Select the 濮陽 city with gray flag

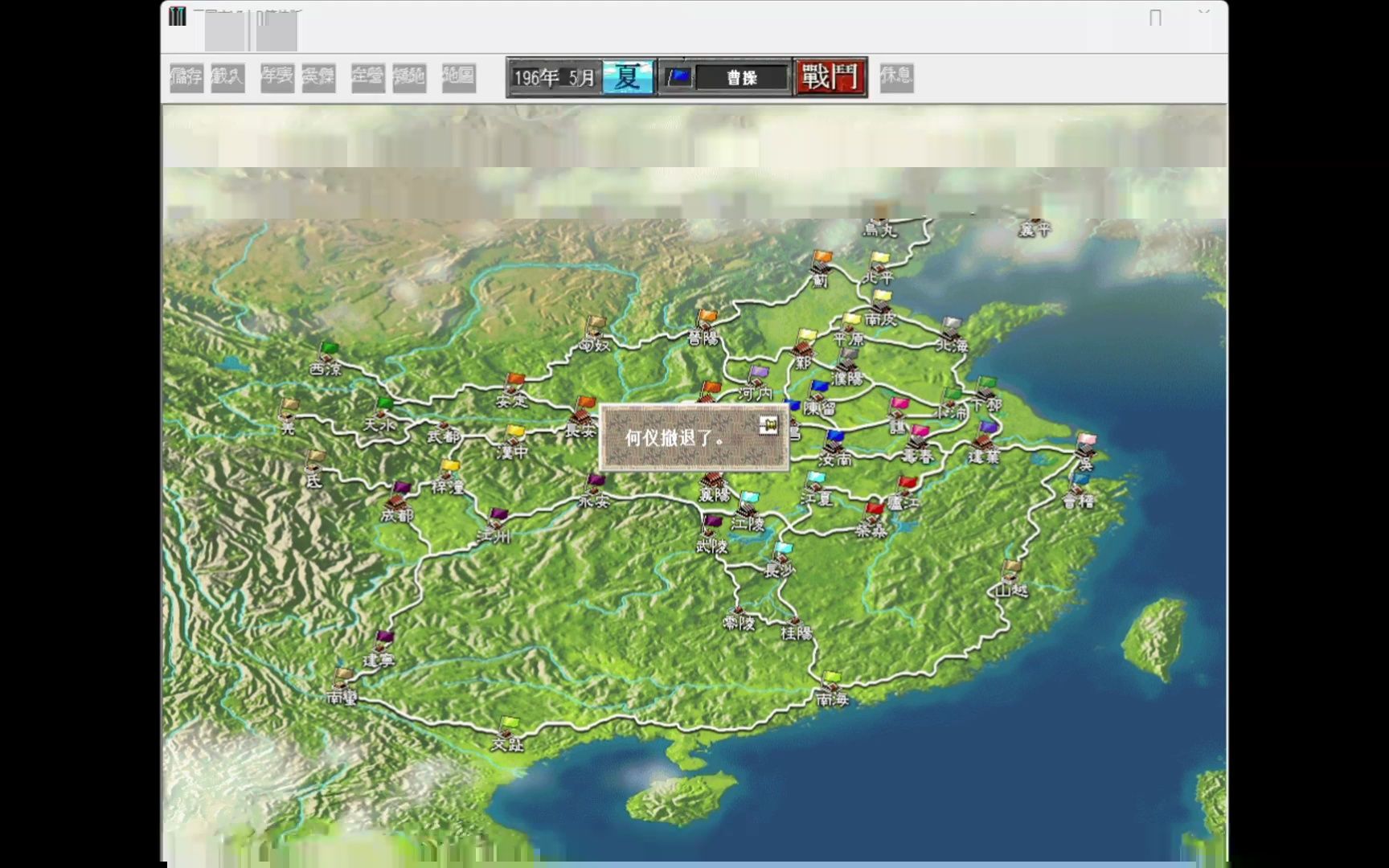tap(847, 367)
